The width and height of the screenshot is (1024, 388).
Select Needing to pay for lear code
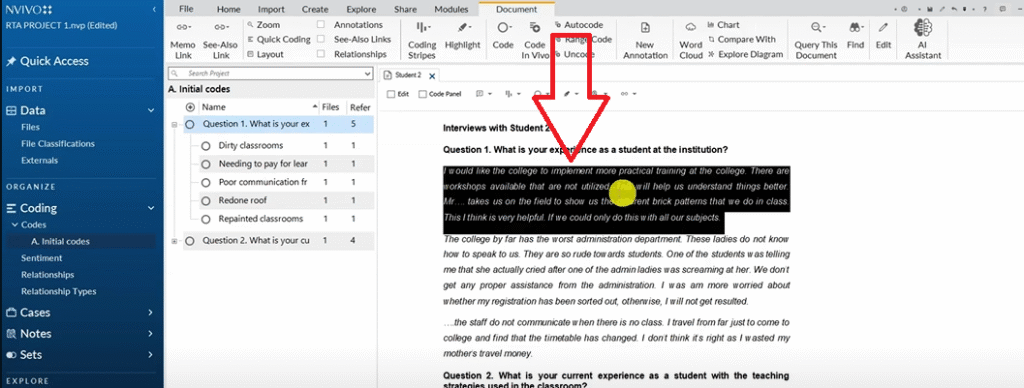click(263, 163)
